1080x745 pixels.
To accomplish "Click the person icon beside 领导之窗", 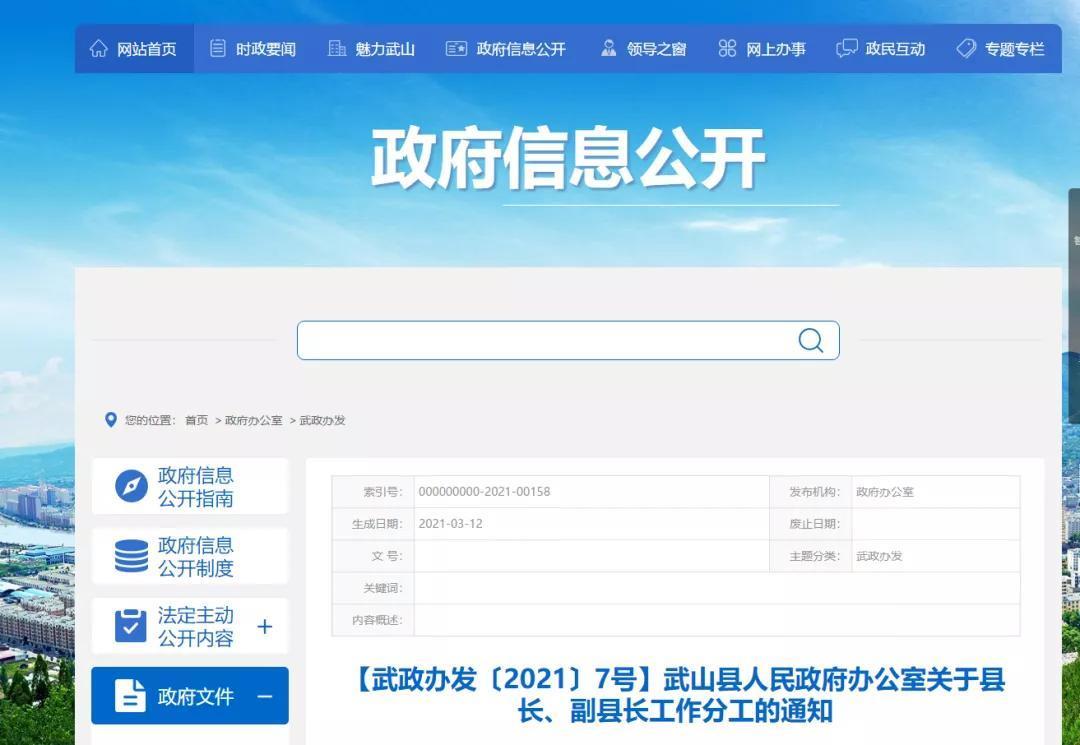I will [608, 49].
